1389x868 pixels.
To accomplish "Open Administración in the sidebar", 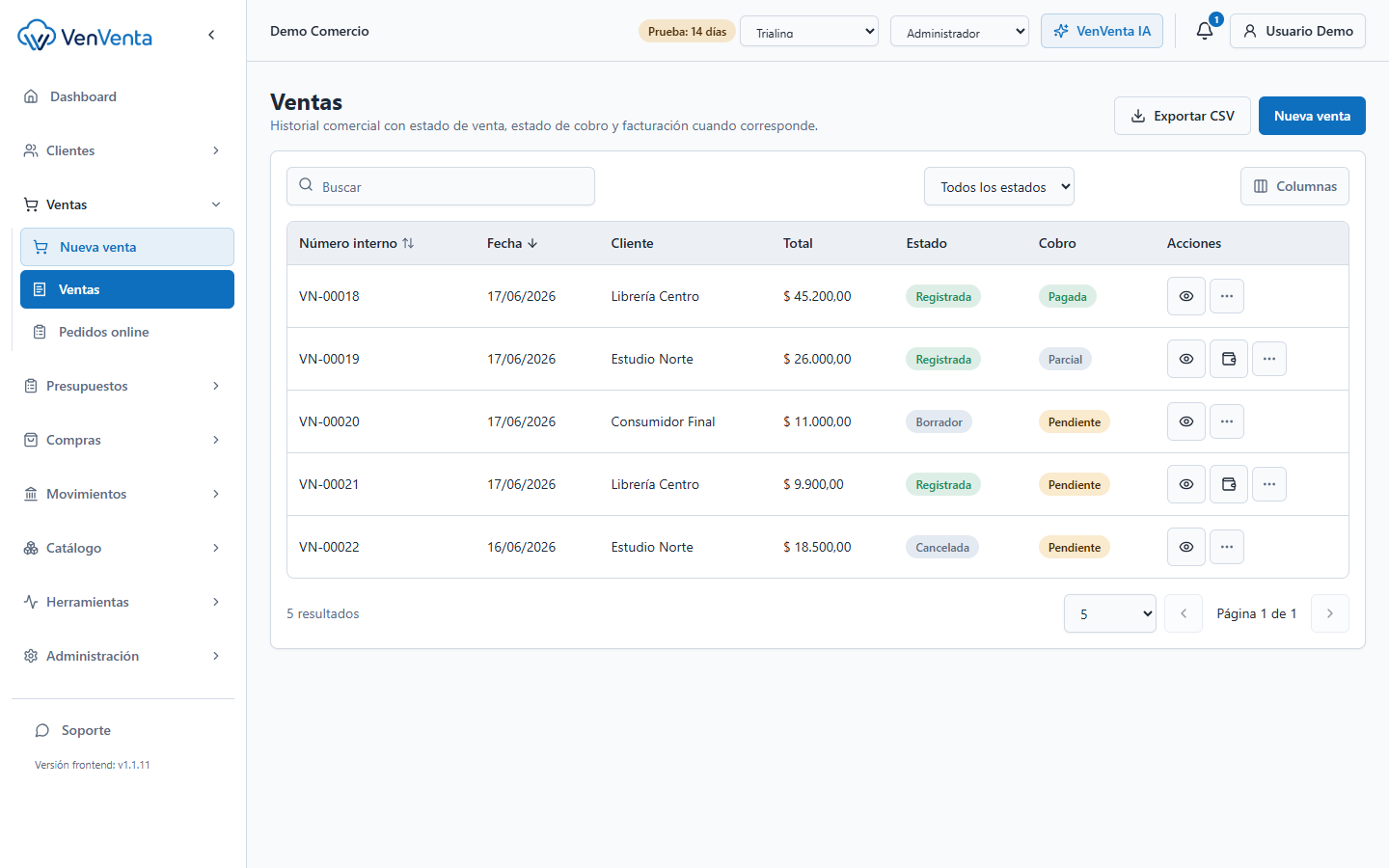I will click(123, 656).
